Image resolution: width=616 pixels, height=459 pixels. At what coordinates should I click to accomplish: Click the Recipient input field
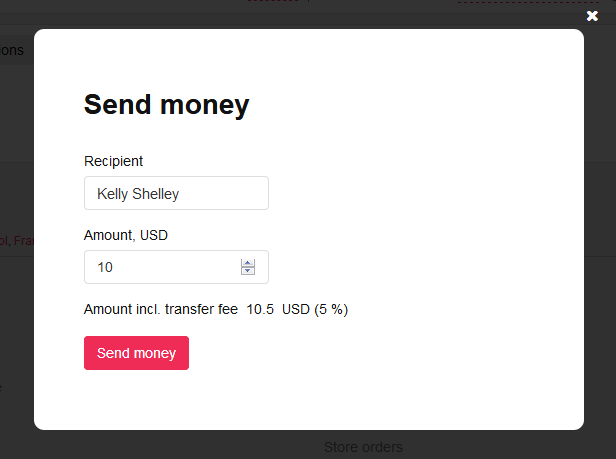click(176, 194)
